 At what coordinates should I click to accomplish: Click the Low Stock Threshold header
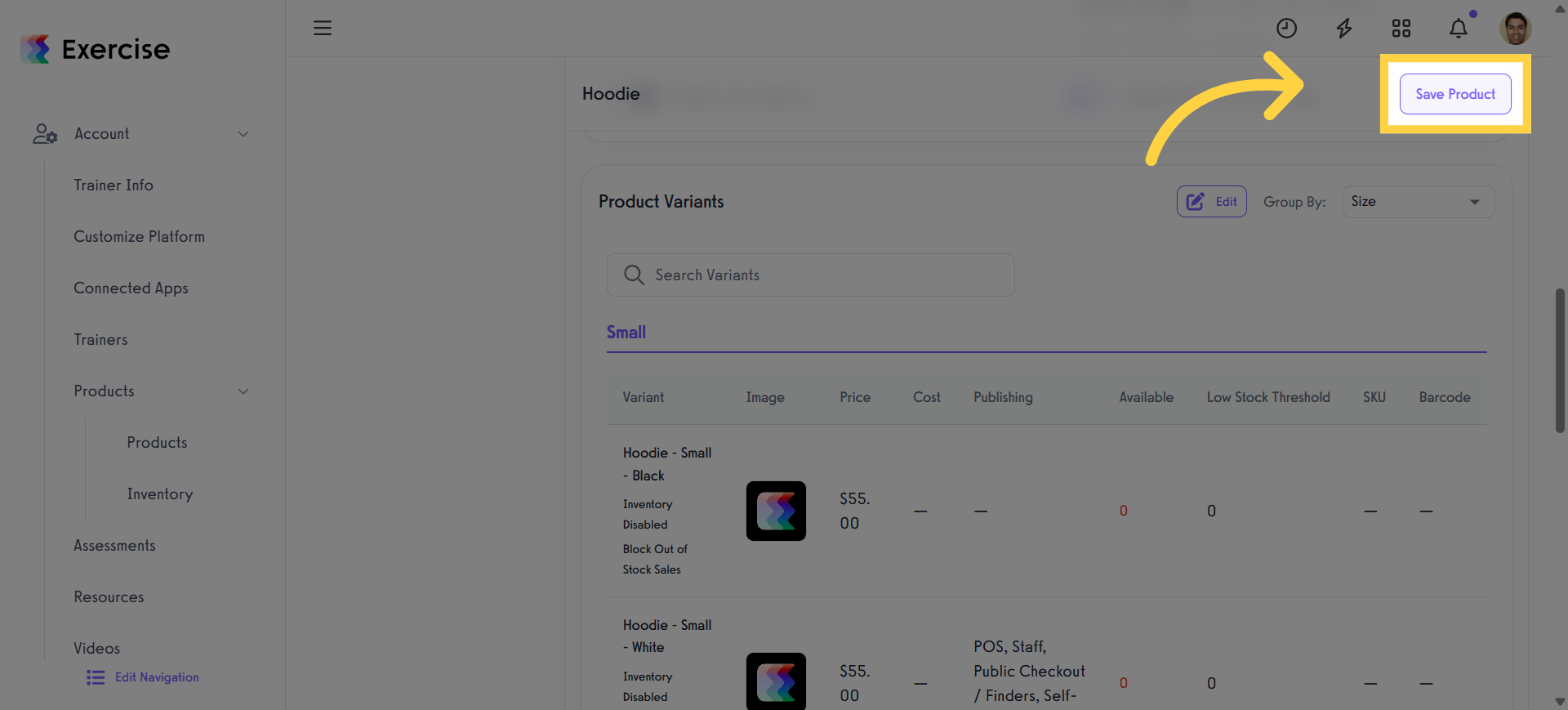1268,397
